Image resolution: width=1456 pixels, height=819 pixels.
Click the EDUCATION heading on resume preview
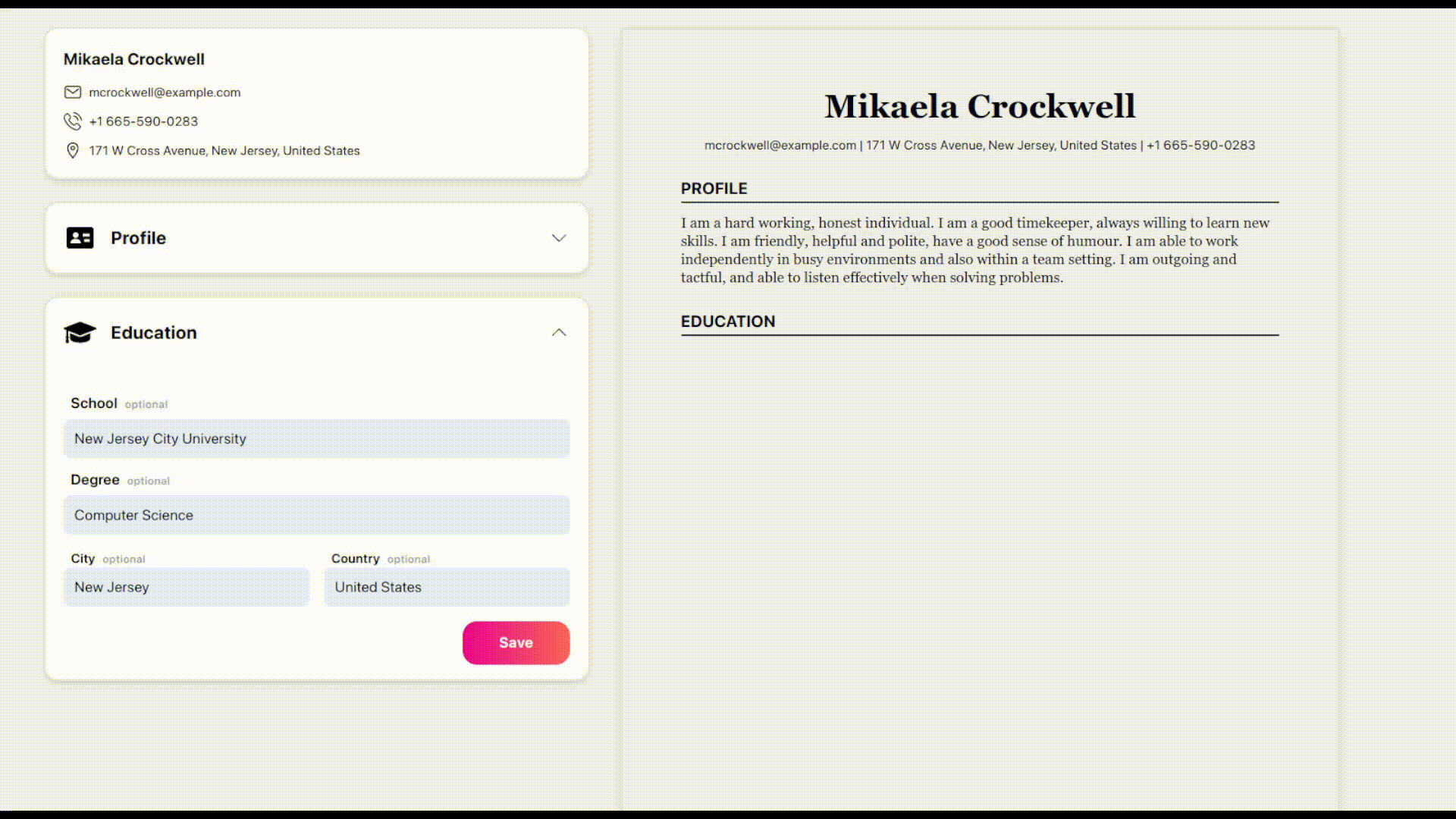728,321
